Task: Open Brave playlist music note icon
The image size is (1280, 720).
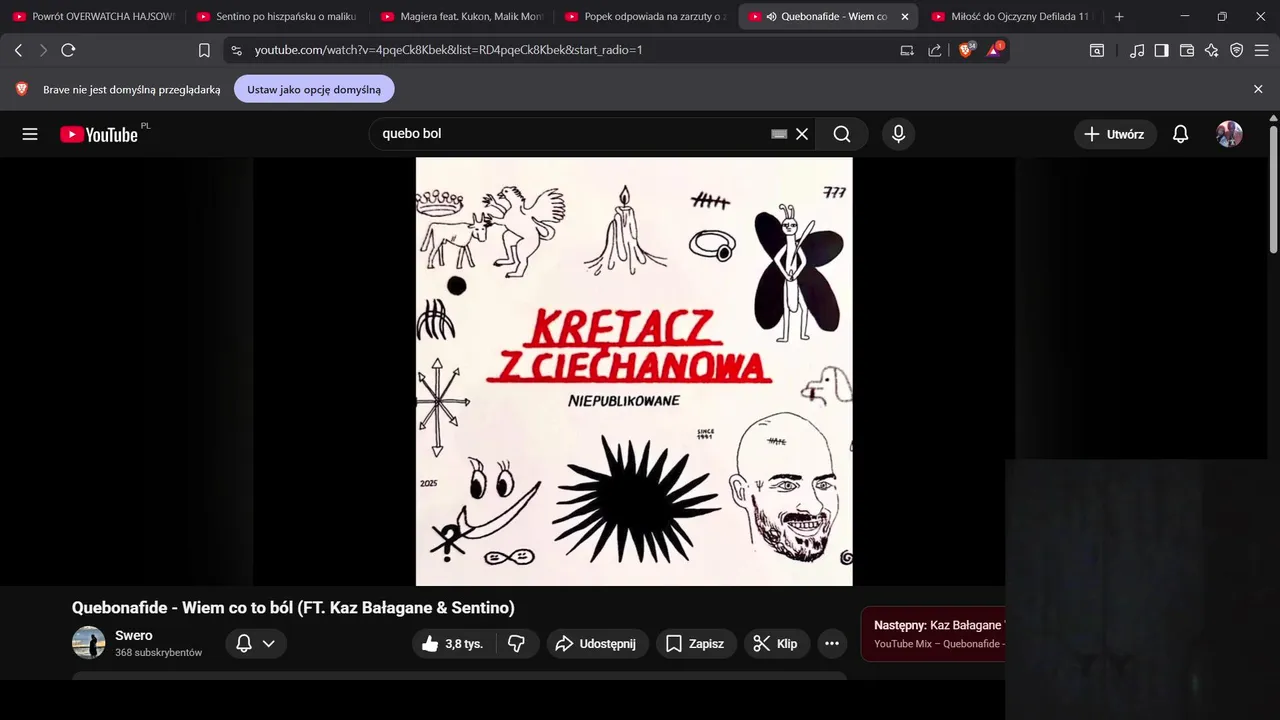Action: point(1137,50)
